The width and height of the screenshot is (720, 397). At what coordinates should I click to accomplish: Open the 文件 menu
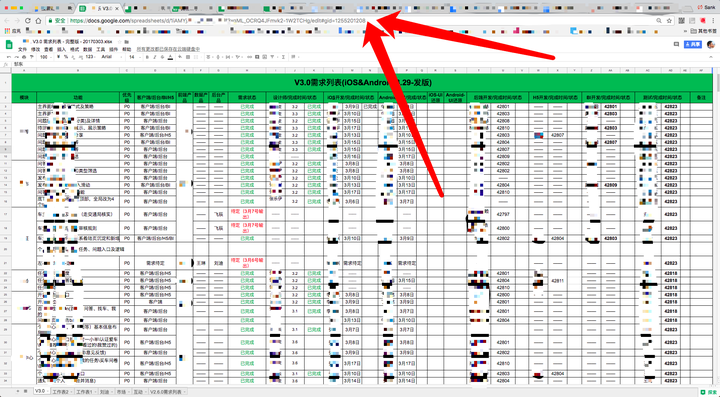click(x=22, y=49)
